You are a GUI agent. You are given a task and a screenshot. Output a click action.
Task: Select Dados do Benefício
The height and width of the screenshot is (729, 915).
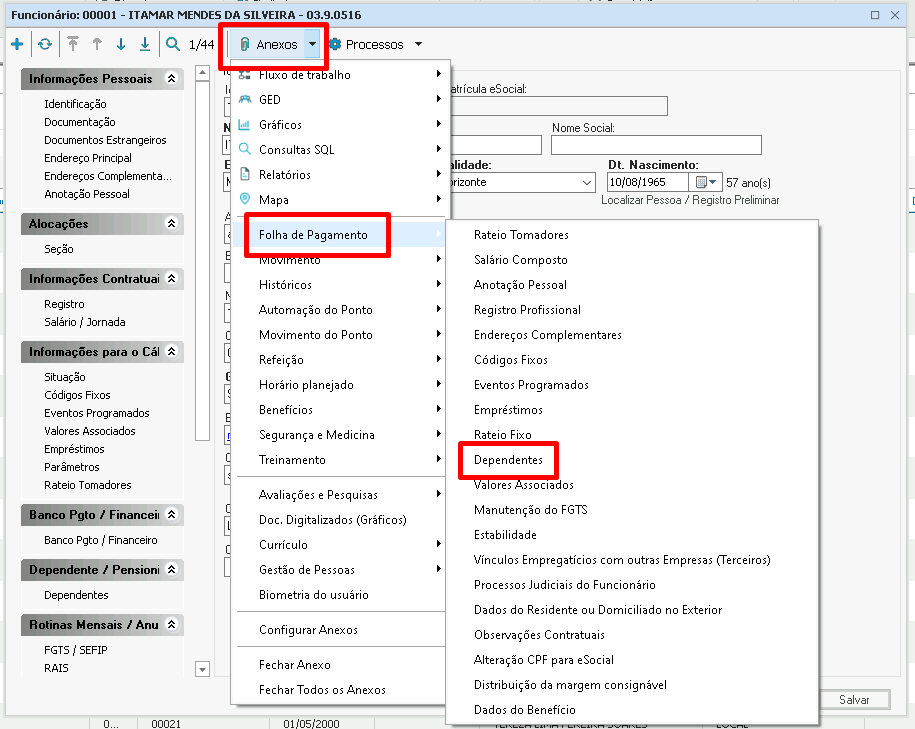tap(525, 710)
